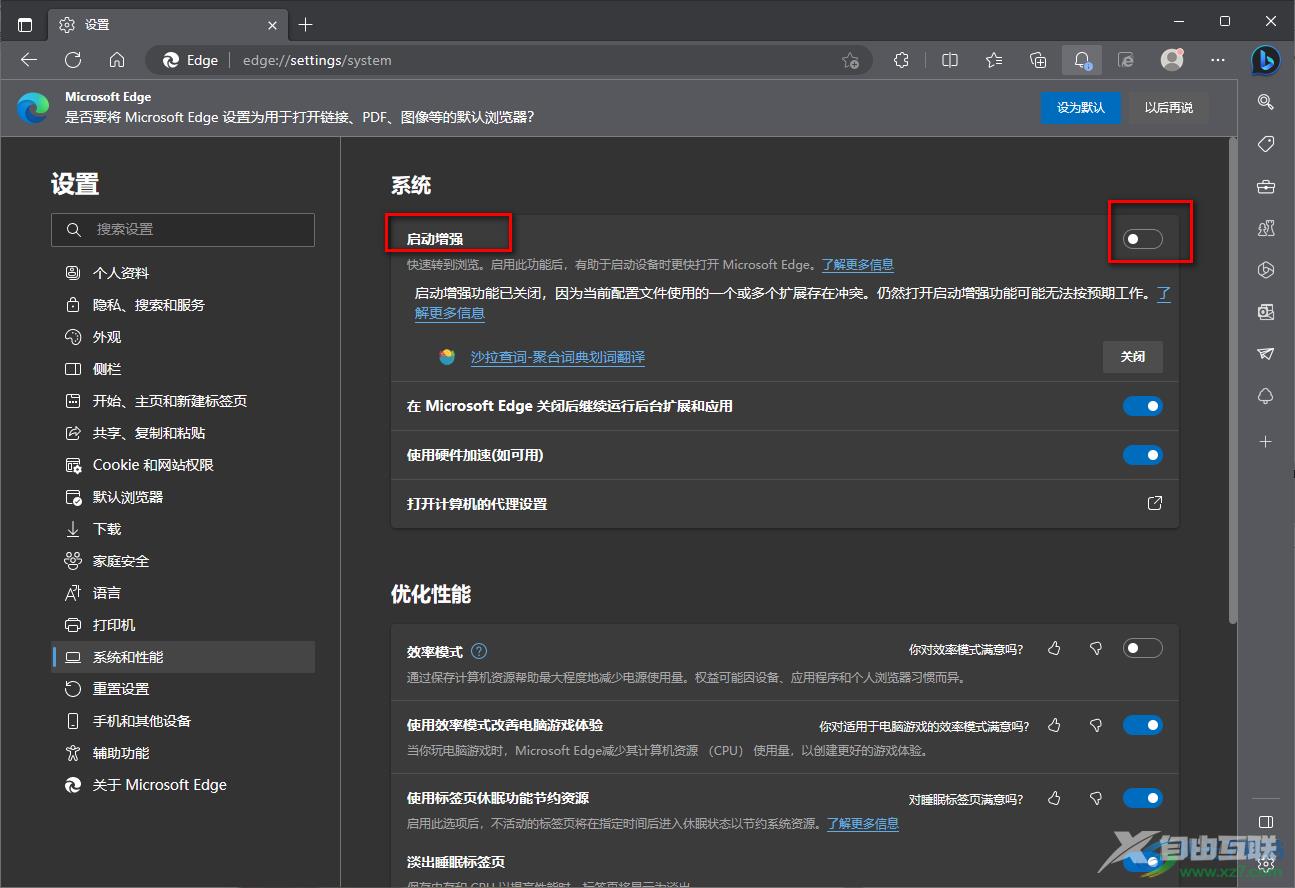Open 隐私、搜索和服务 settings section
Viewport: 1295px width, 888px height.
pos(183,305)
